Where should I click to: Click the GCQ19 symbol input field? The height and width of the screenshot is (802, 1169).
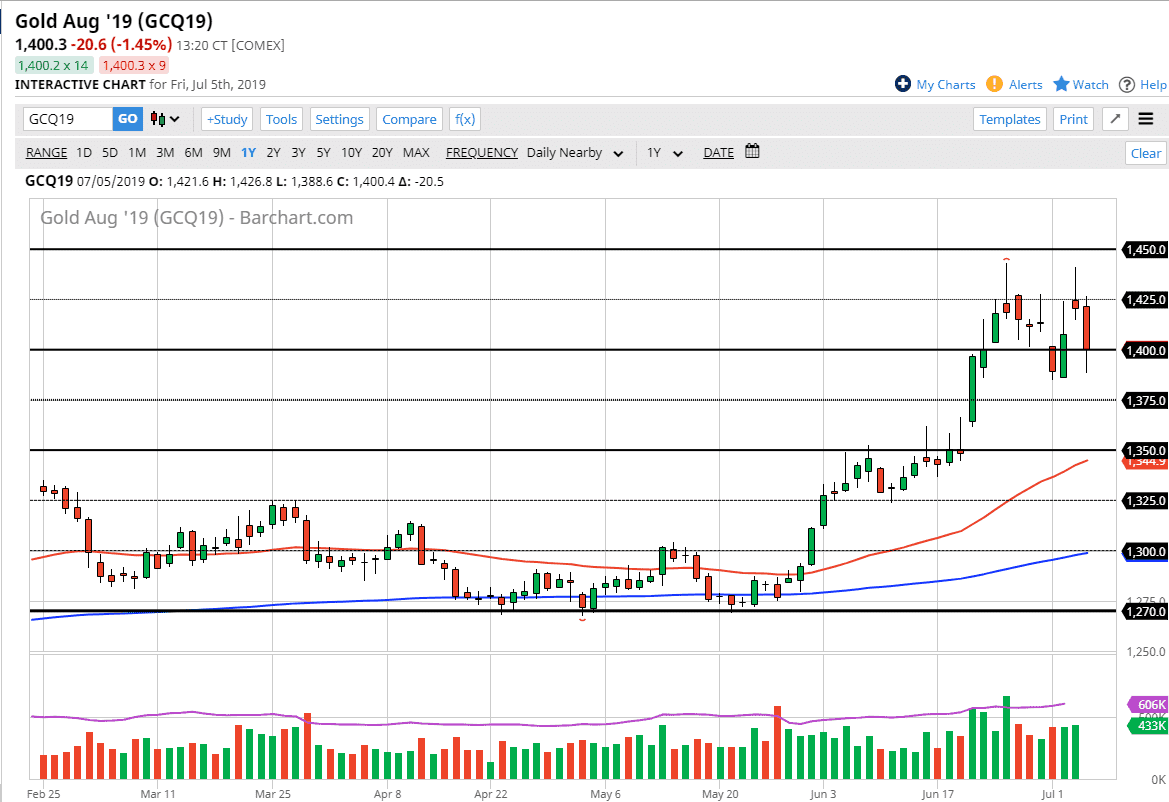[x=68, y=119]
